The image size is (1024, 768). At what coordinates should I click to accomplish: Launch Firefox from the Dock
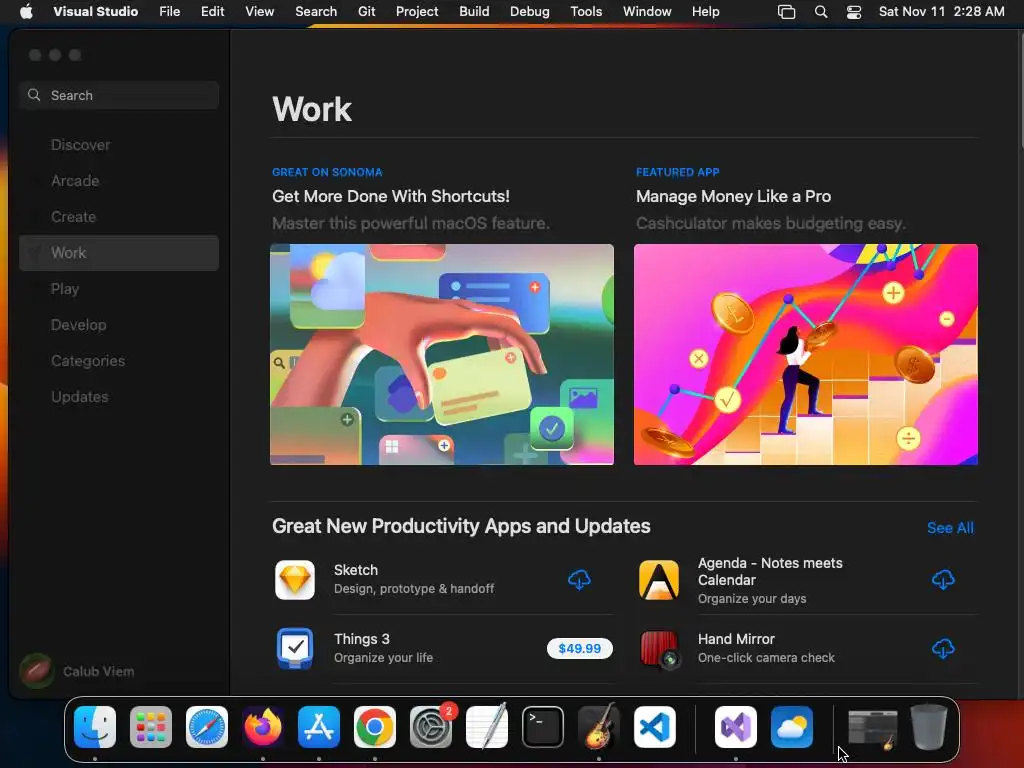263,727
